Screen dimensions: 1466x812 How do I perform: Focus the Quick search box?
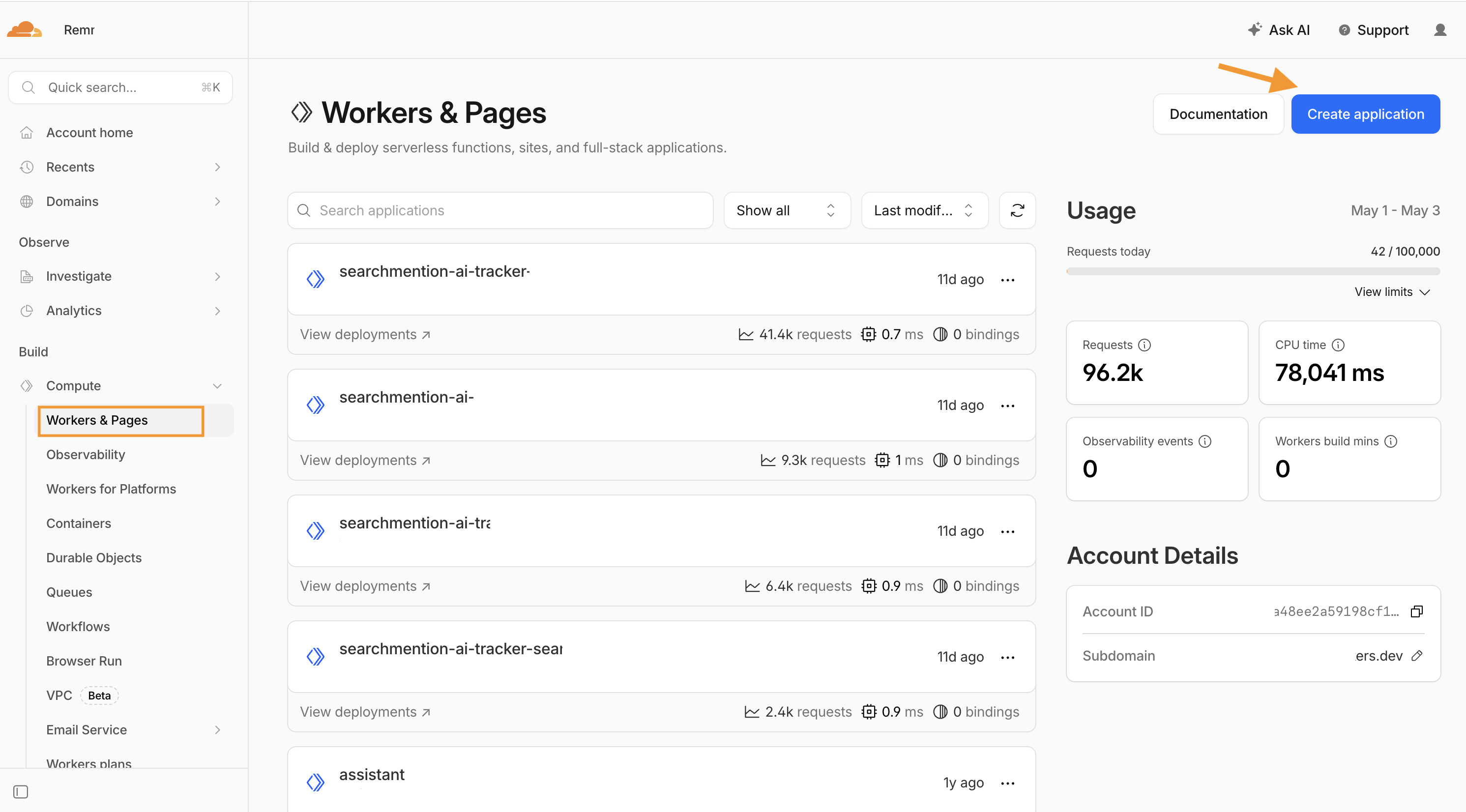120,87
